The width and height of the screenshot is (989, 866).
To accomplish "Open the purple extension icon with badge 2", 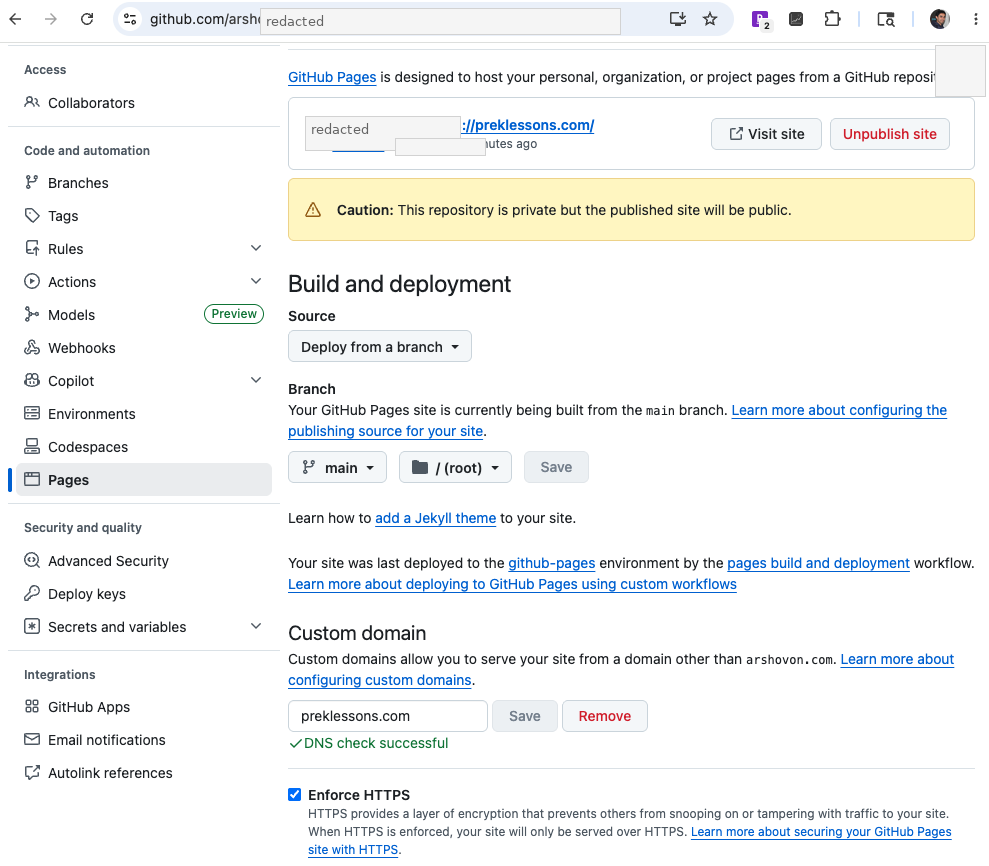I will click(x=761, y=20).
